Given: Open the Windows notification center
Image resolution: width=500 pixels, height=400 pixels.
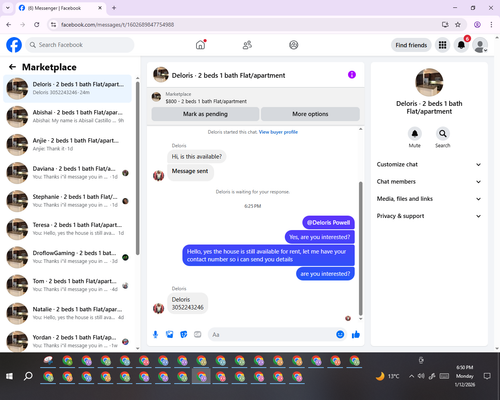Looking at the screenshot, I should pos(487,376).
